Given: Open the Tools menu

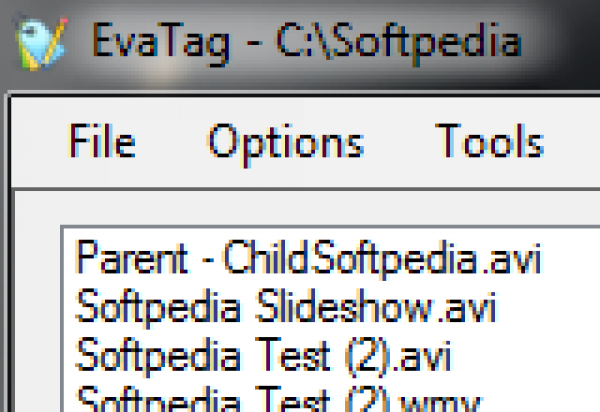Looking at the screenshot, I should (489, 141).
